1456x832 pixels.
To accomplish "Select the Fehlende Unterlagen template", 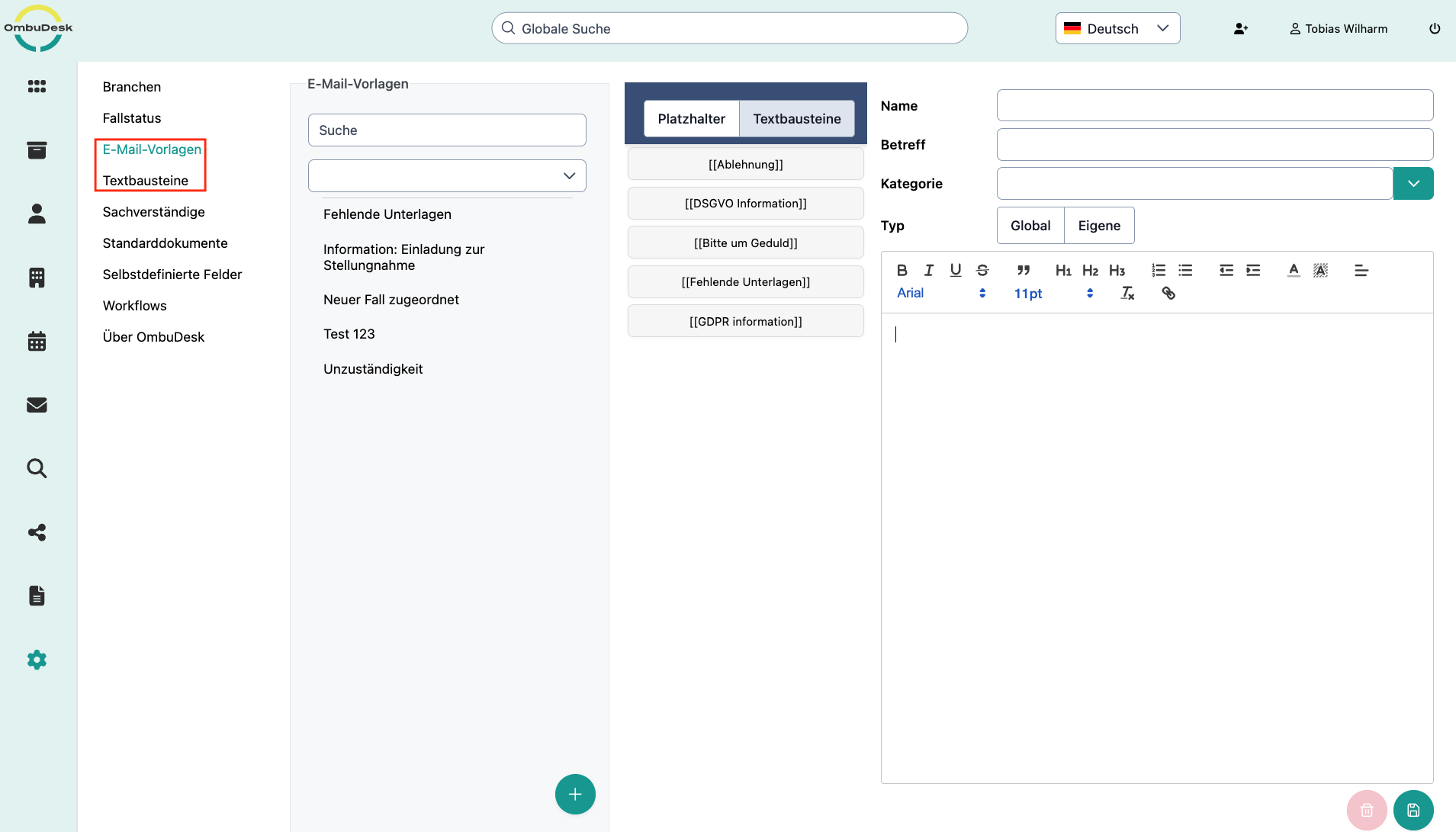I will pos(387,214).
